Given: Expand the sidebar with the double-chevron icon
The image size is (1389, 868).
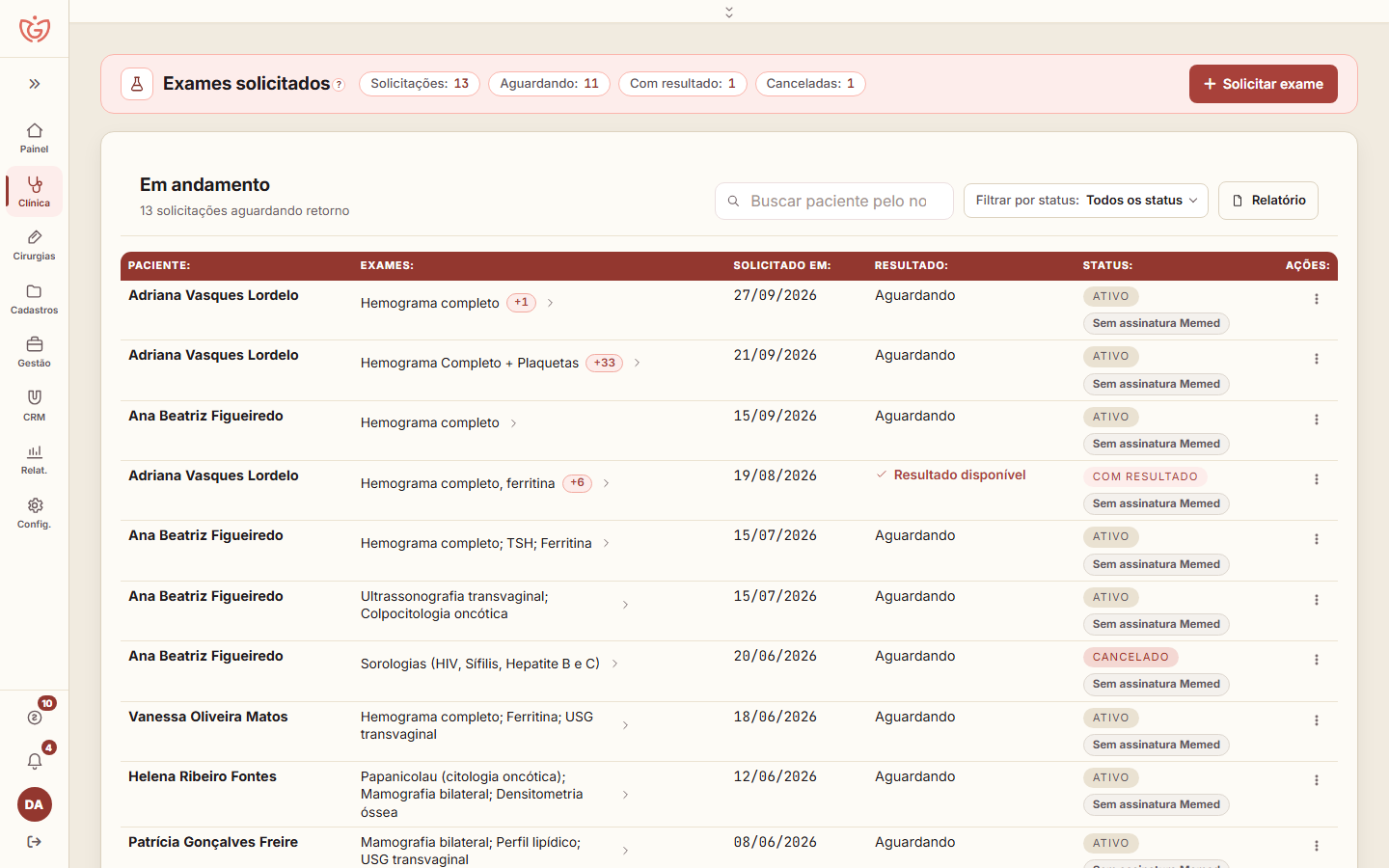Looking at the screenshot, I should 35,84.
